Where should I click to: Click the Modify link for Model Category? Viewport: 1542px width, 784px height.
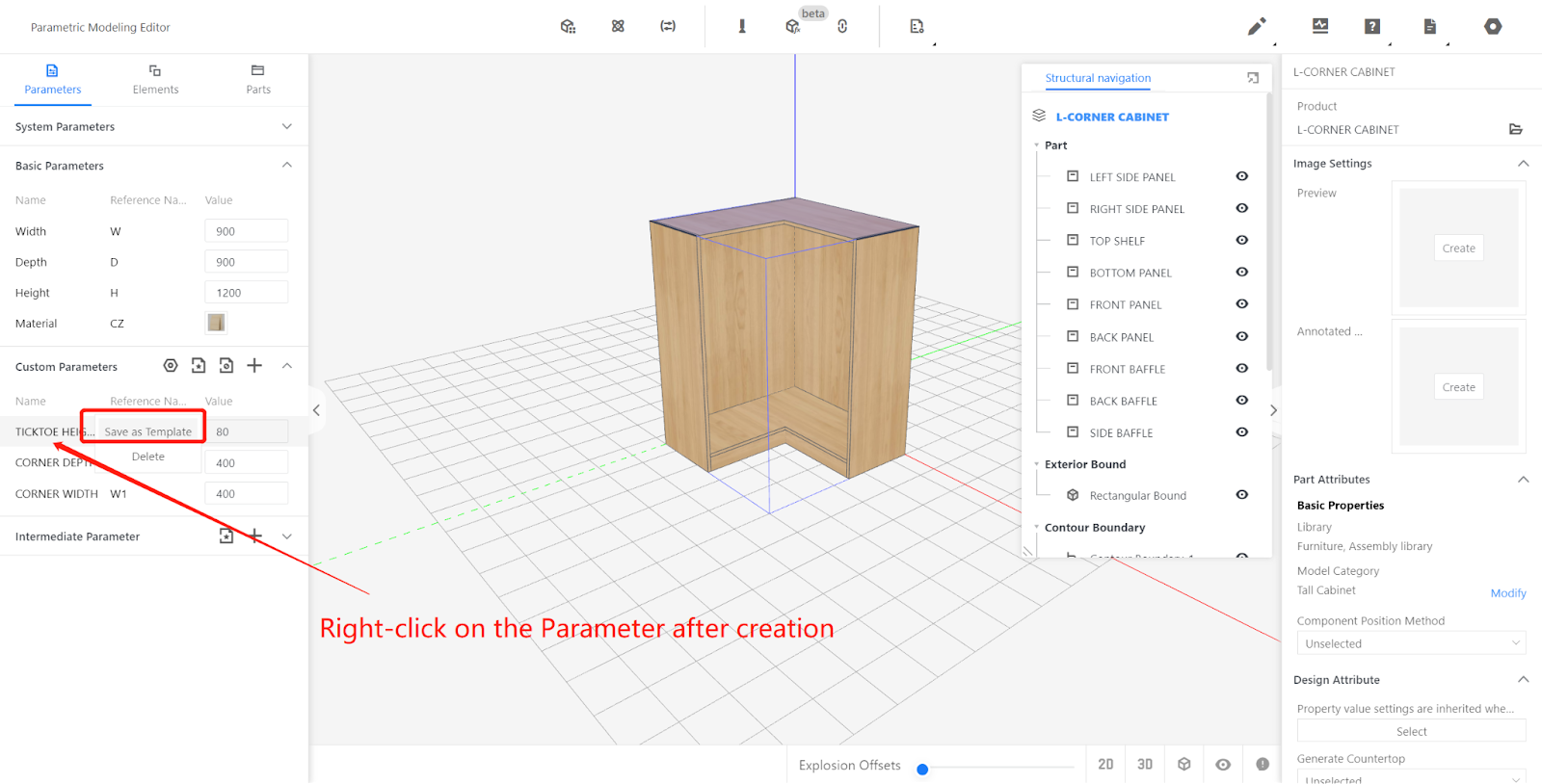1507,593
